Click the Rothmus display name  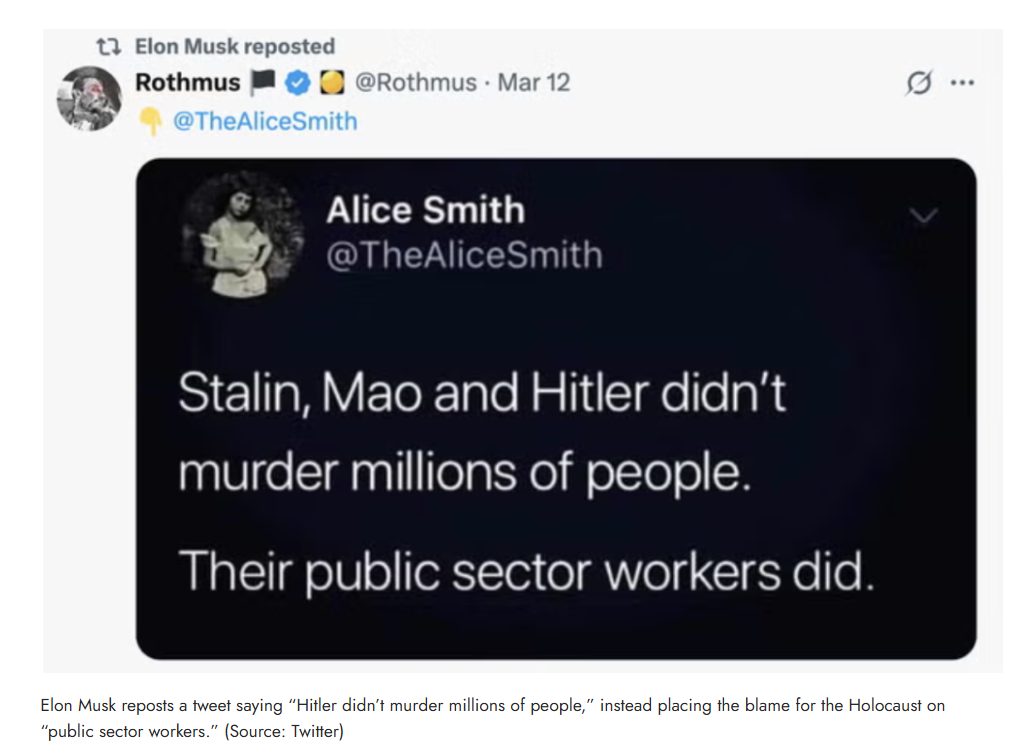click(188, 82)
